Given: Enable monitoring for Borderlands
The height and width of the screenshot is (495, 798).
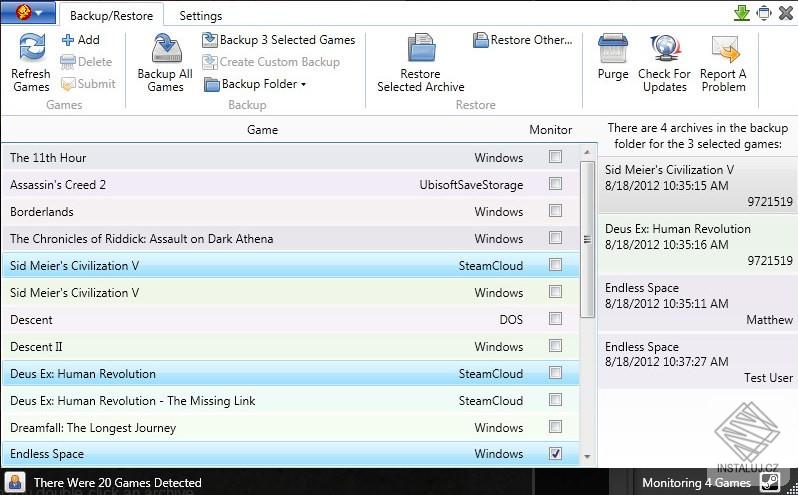Looking at the screenshot, I should (x=555, y=211).
